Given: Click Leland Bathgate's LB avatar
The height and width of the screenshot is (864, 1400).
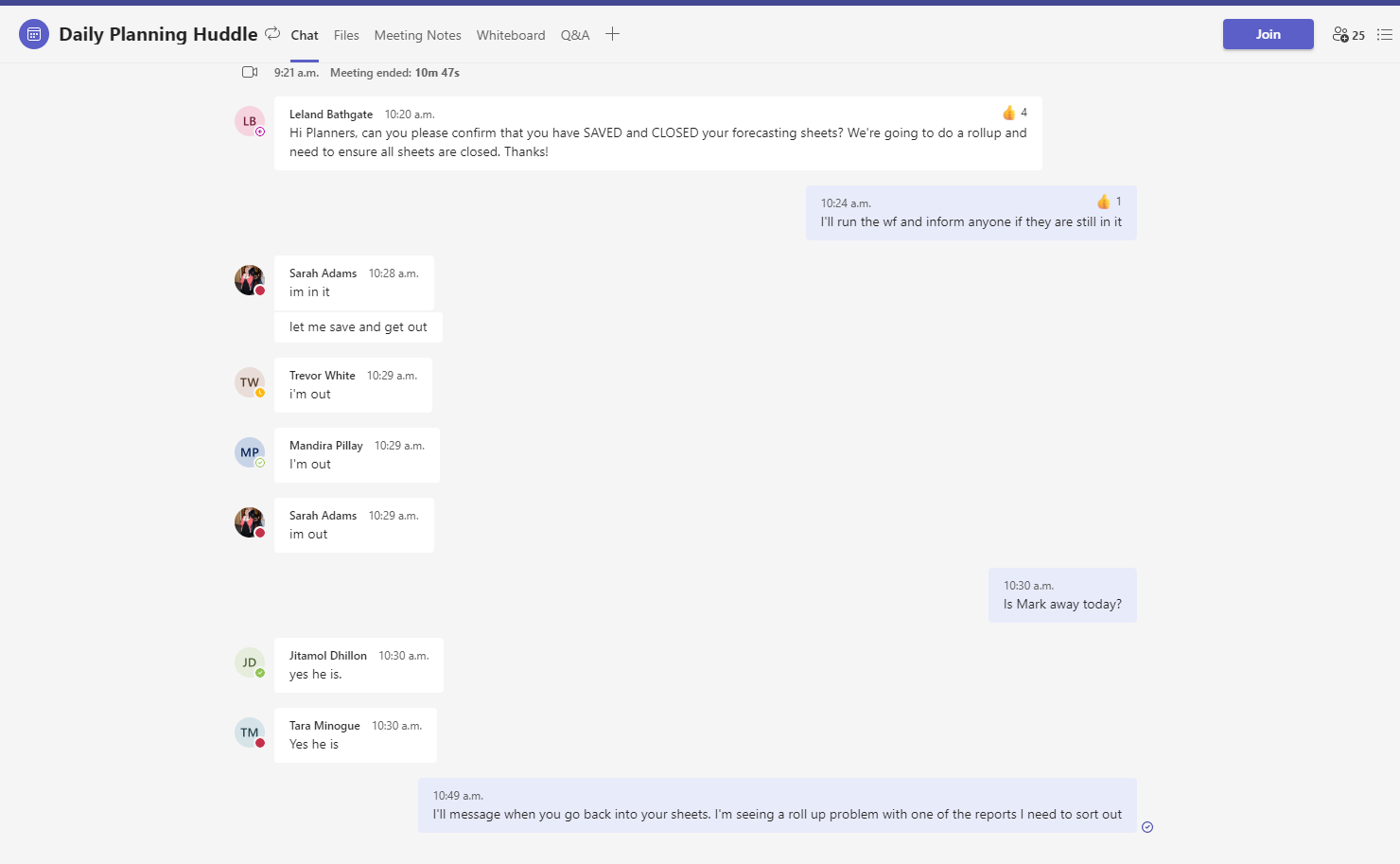Looking at the screenshot, I should (248, 121).
